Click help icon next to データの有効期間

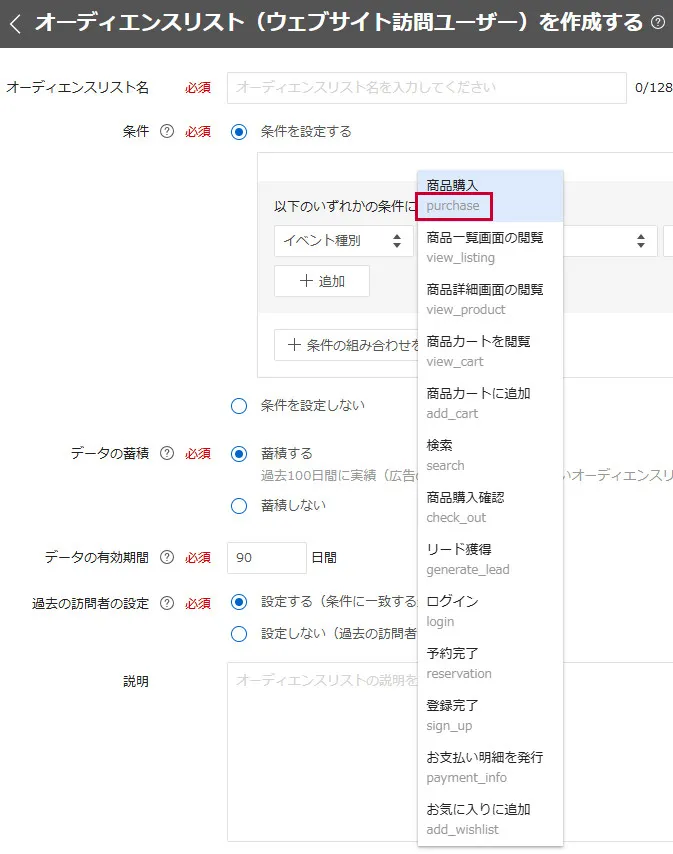click(x=167, y=558)
